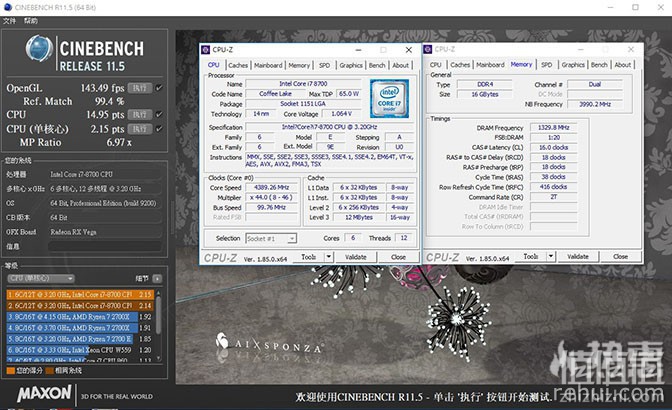Expand the Tools arrow in the left CPU-Z window

[329, 257]
